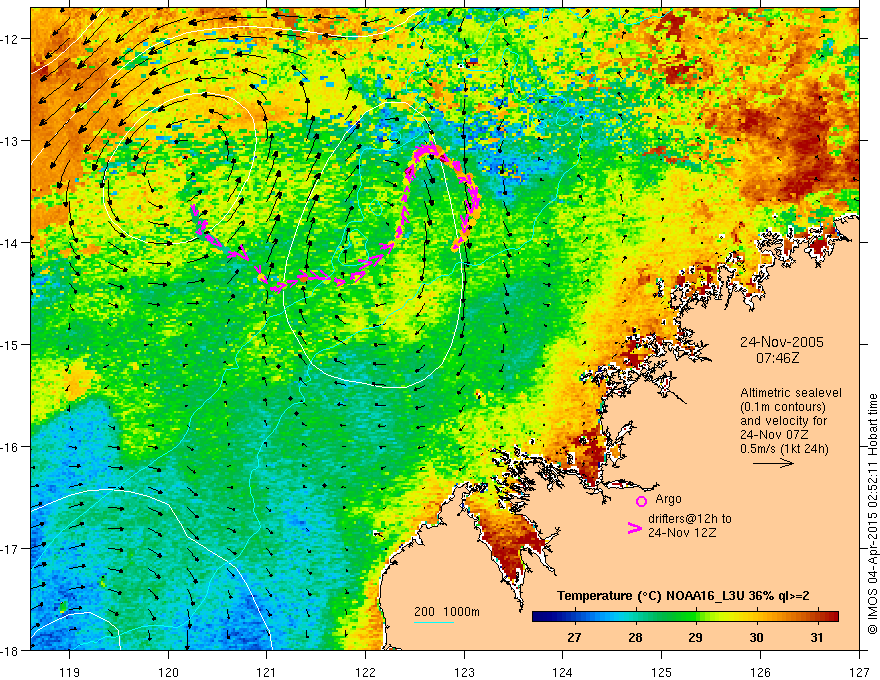The width and height of the screenshot is (880, 680).
Task: Click the '200 1000m' bathymetry label
Action: point(447,612)
